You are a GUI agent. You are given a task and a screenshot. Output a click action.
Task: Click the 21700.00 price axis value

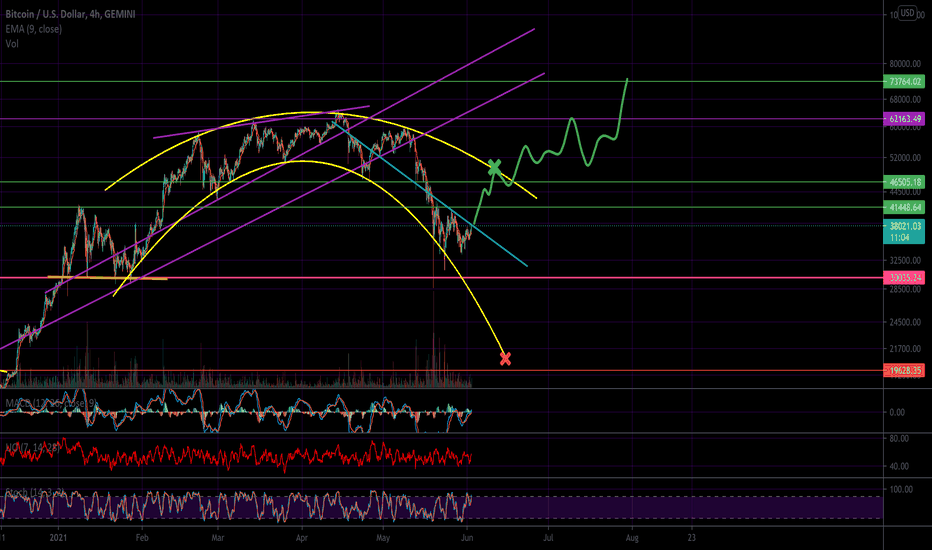pos(905,349)
